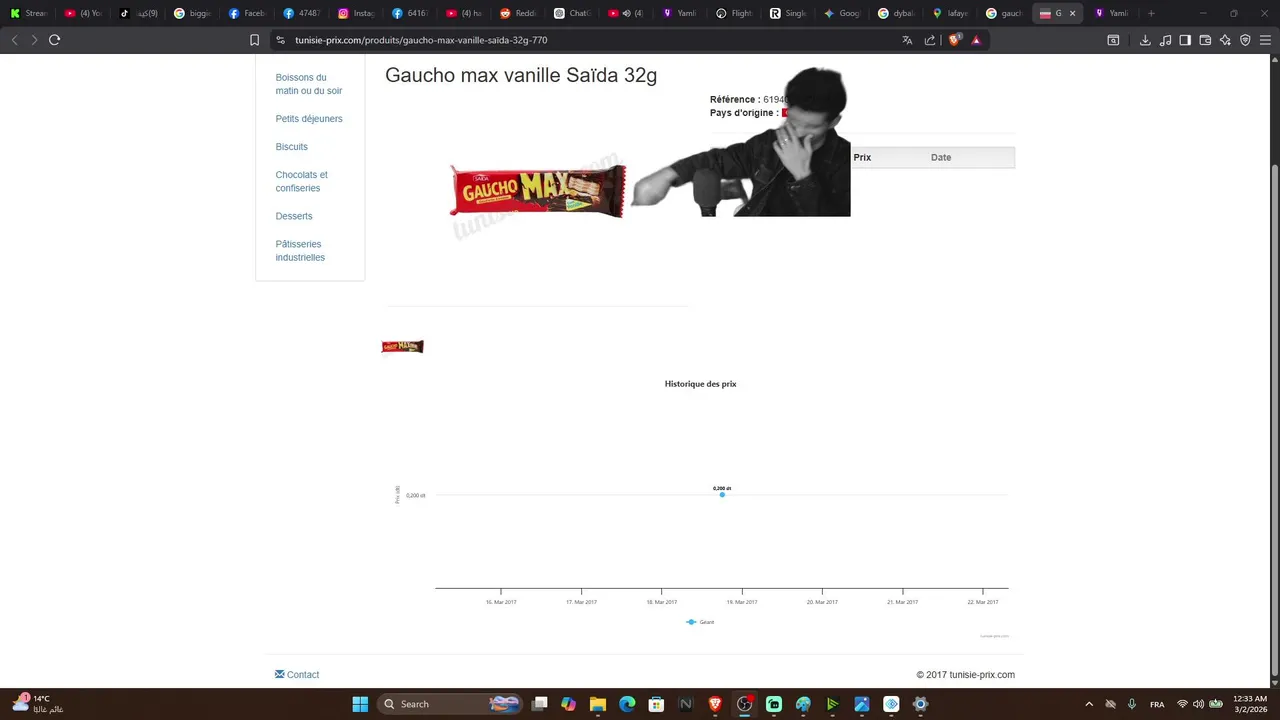Open Copilot from the taskbar
Image resolution: width=1280 pixels, height=720 pixels.
pyautogui.click(x=569, y=704)
